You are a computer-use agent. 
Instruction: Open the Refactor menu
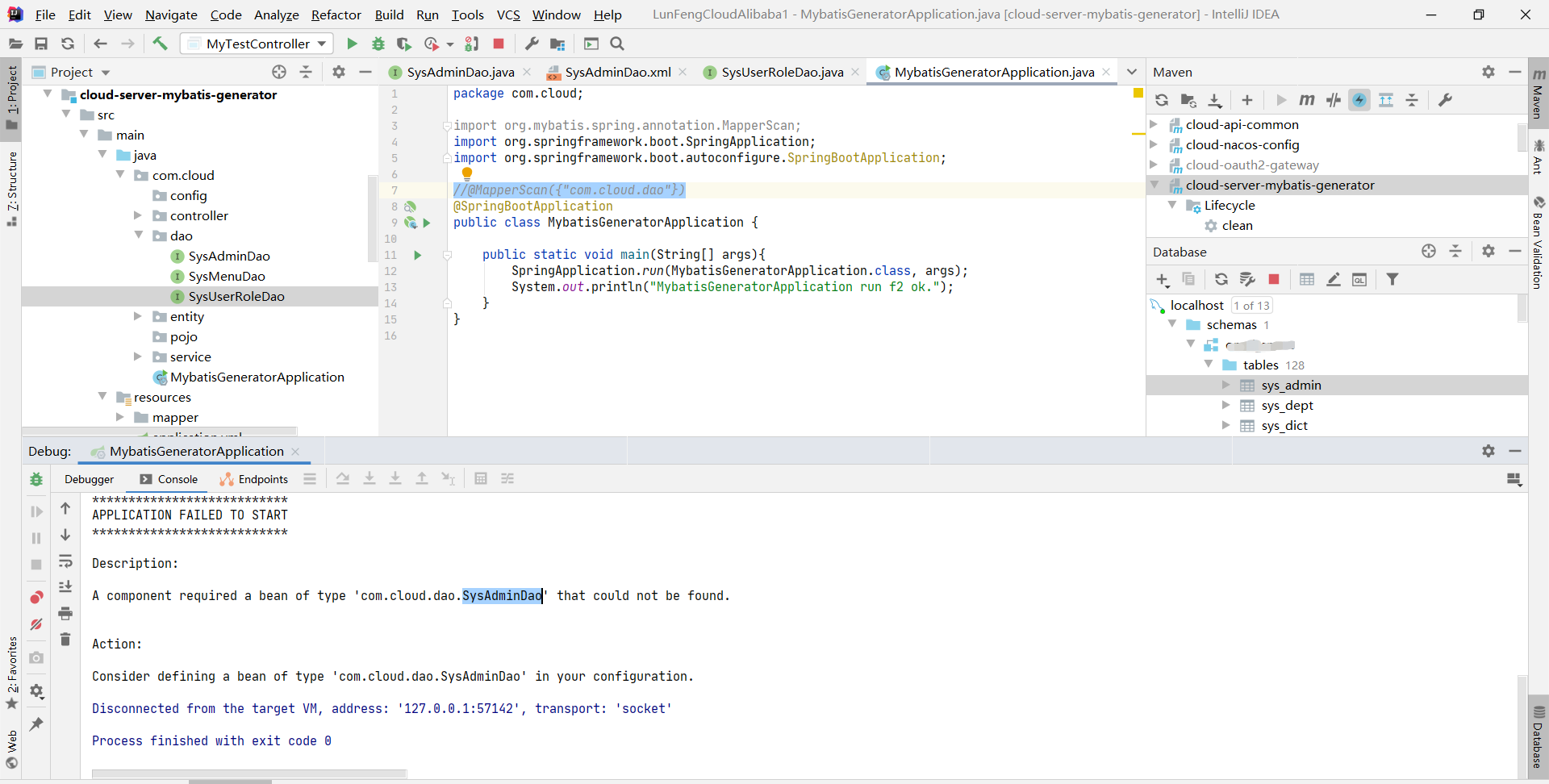[x=336, y=15]
